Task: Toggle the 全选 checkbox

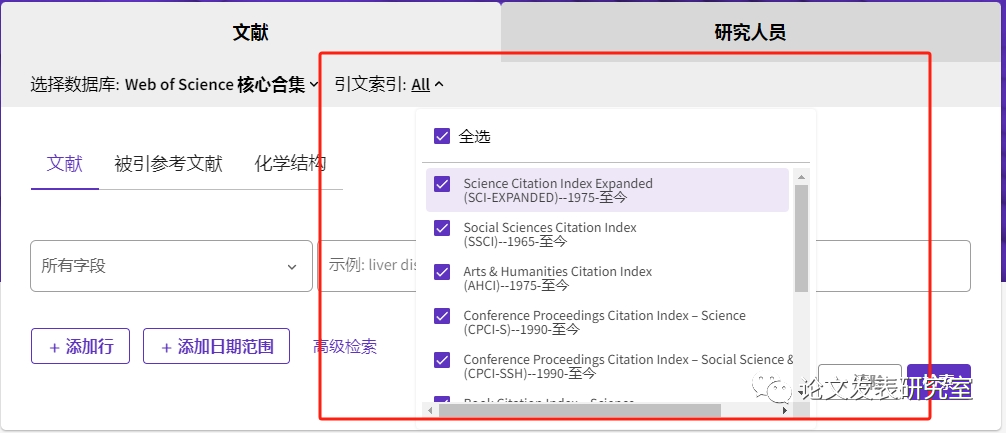Action: 442,136
